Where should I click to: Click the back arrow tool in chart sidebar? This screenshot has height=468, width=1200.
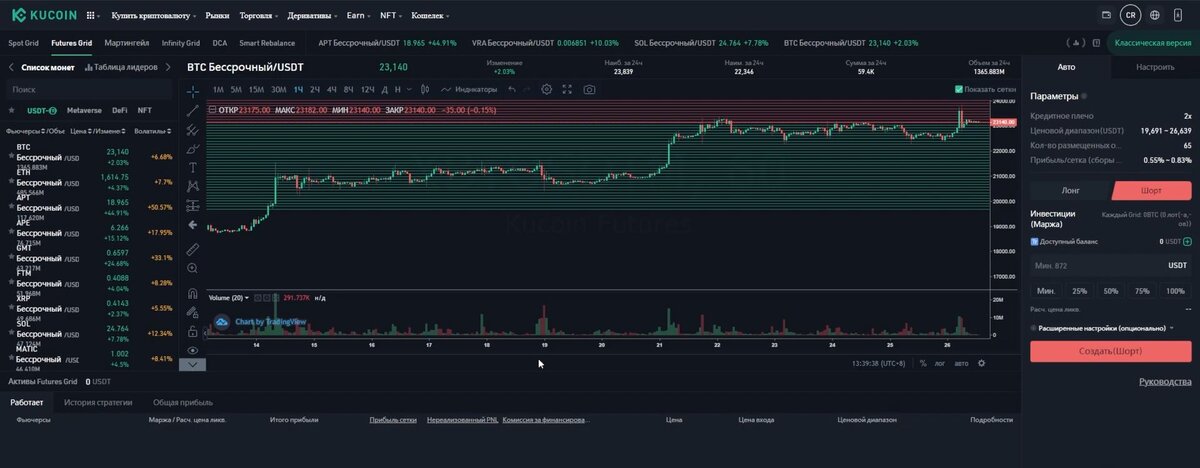click(x=193, y=225)
